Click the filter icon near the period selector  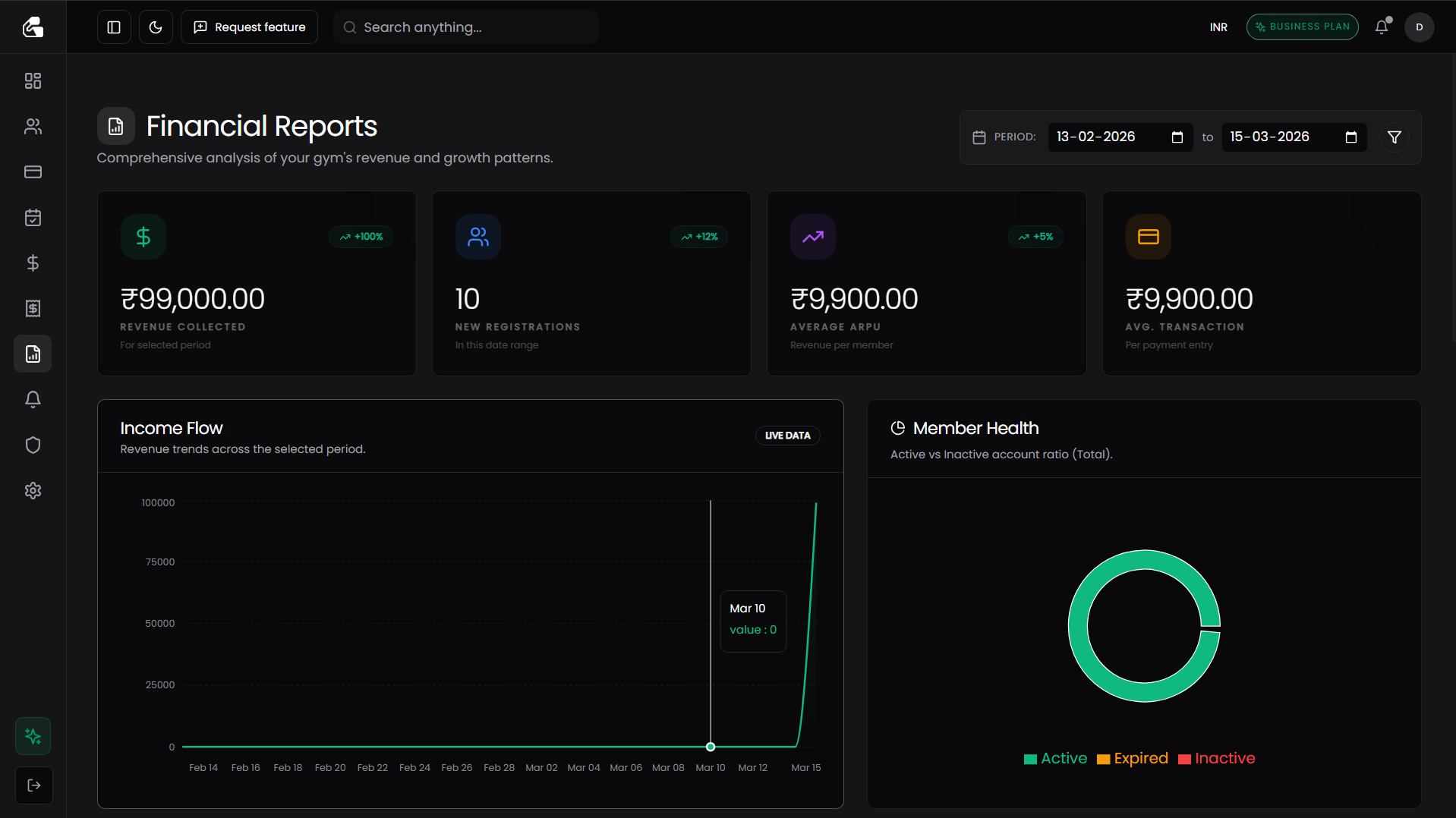point(1394,137)
